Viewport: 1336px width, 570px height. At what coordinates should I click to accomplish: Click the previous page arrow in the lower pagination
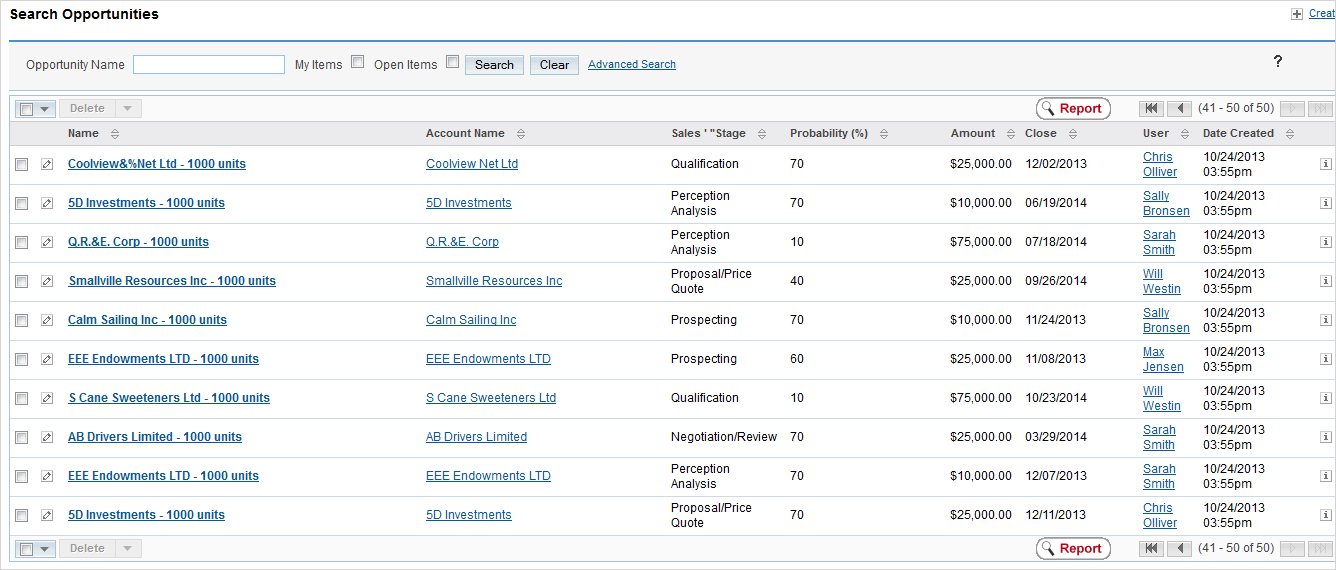[x=1180, y=548]
